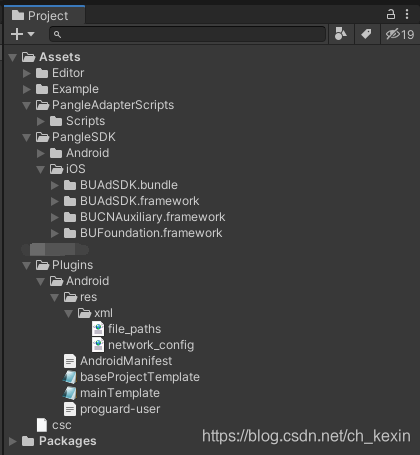Expand the BUAdSDK.framework arrow

[55, 201]
